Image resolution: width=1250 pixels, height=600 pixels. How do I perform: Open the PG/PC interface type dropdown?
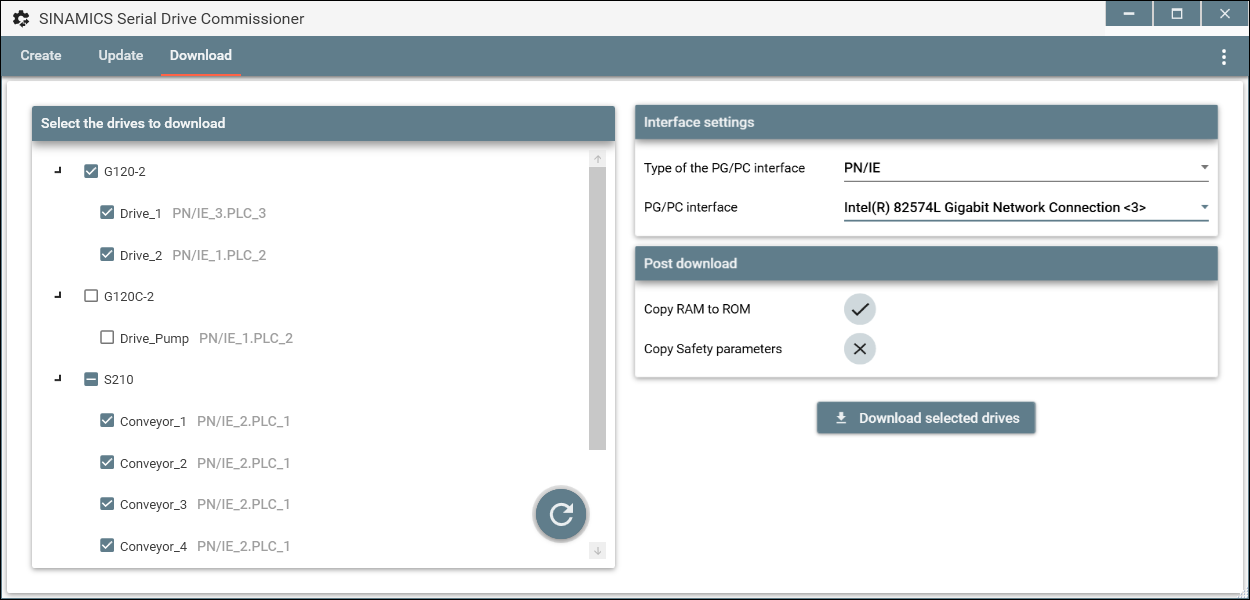[1026, 168]
